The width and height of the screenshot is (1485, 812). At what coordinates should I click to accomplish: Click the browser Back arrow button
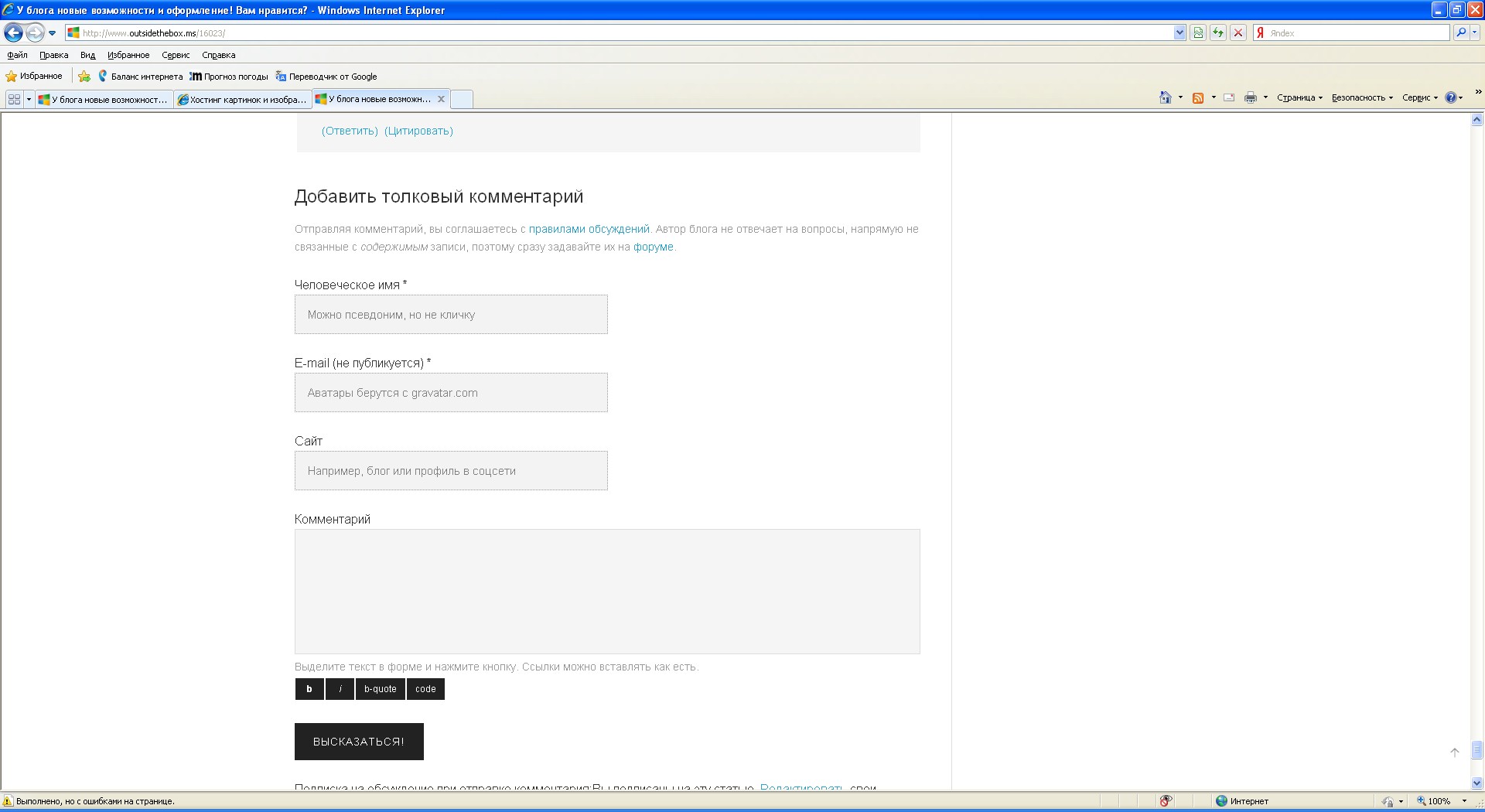point(13,32)
